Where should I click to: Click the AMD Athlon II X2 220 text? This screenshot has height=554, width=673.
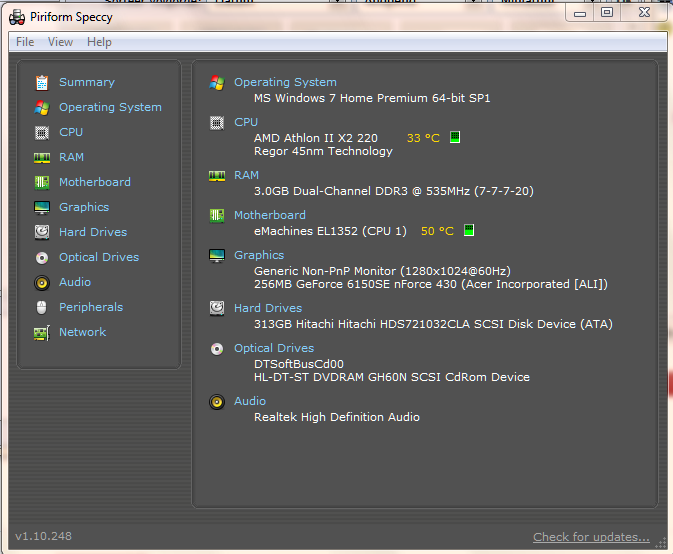click(315, 138)
